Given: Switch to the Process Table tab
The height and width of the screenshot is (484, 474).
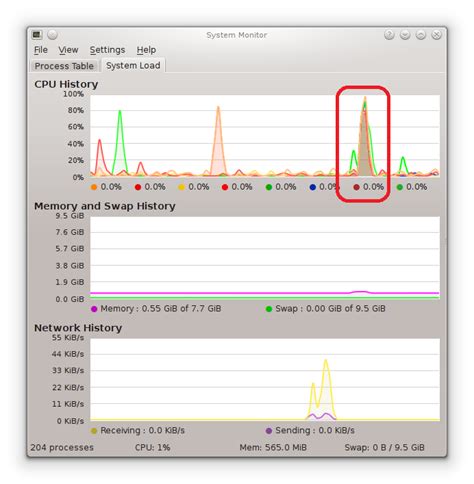Looking at the screenshot, I should (x=64, y=66).
